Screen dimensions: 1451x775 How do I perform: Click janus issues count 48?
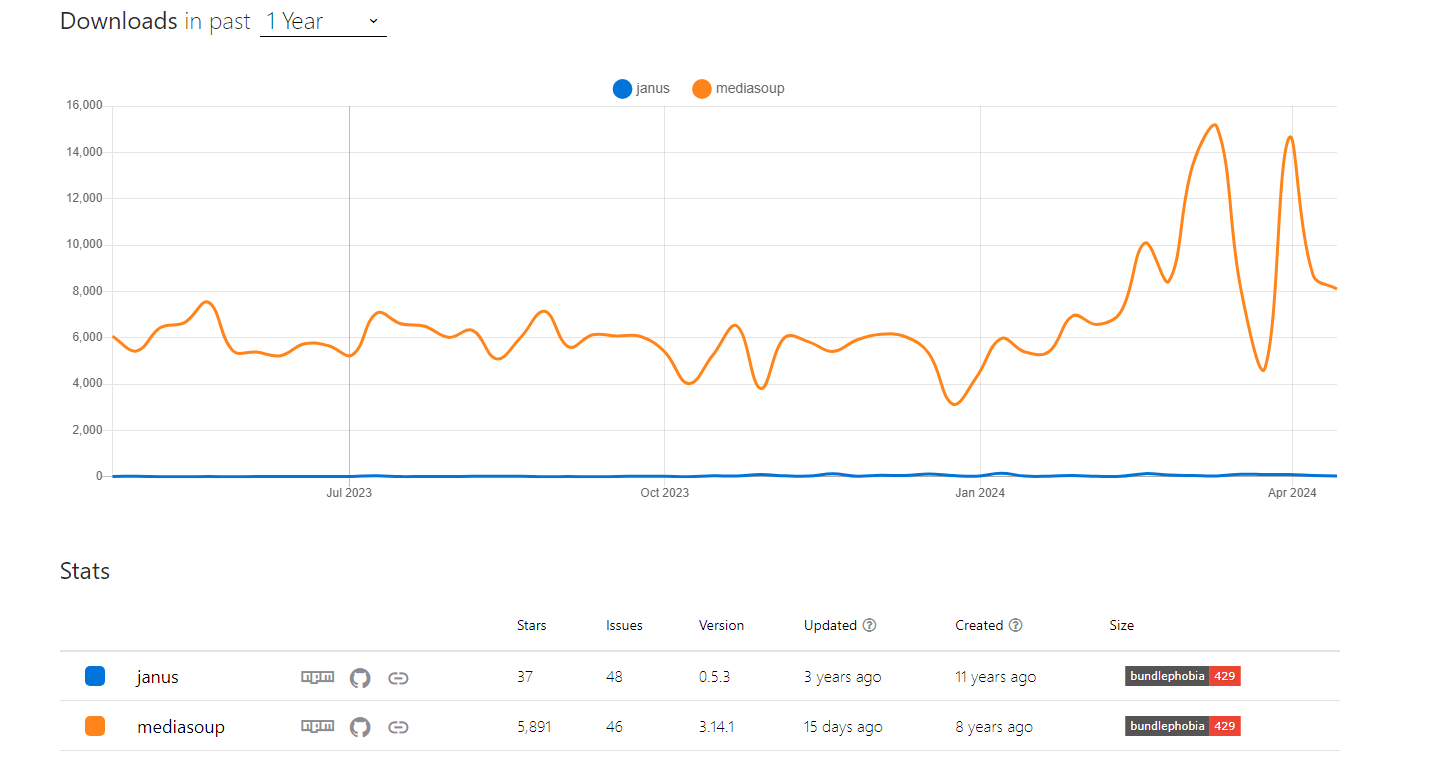[x=614, y=677]
